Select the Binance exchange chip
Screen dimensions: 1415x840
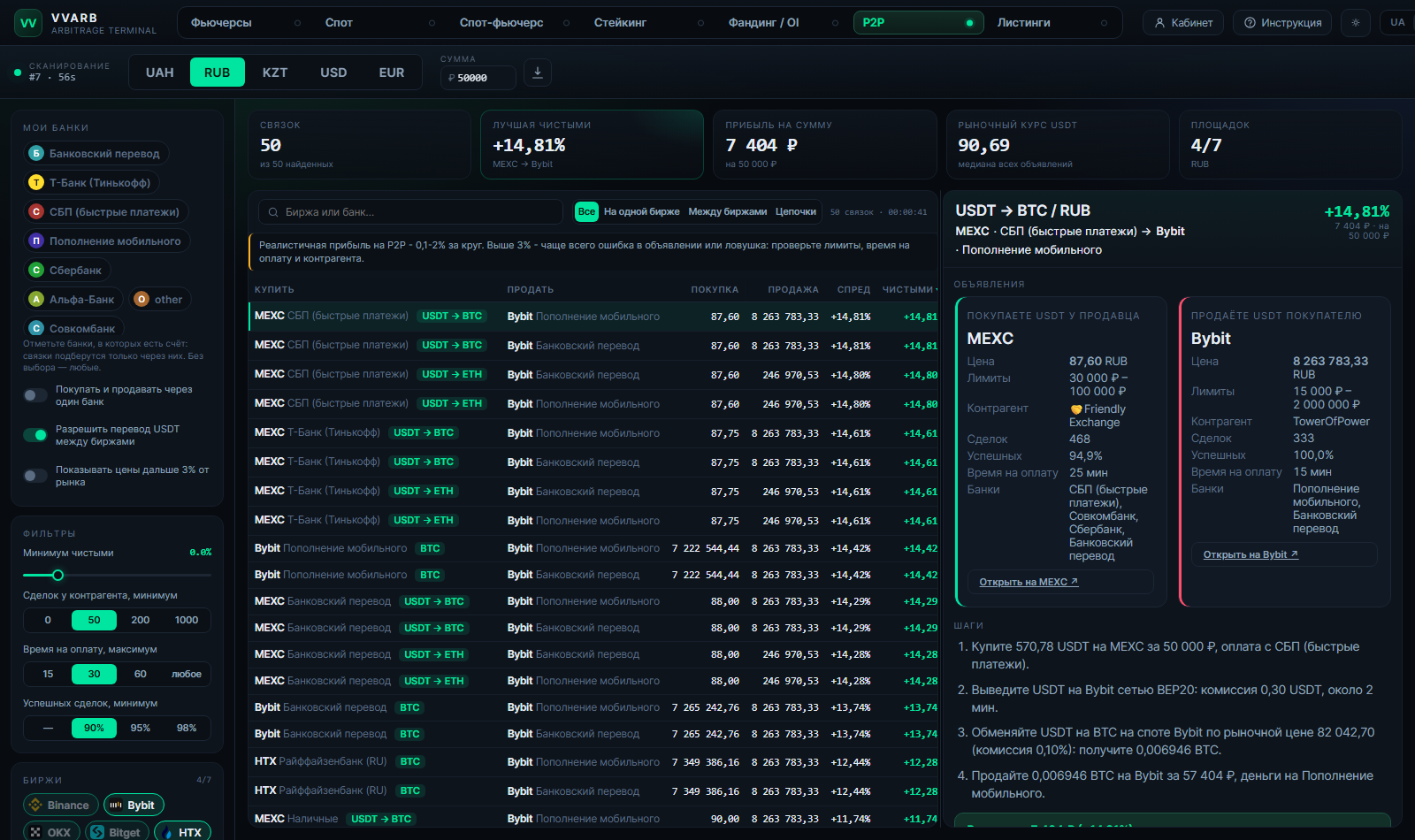59,805
